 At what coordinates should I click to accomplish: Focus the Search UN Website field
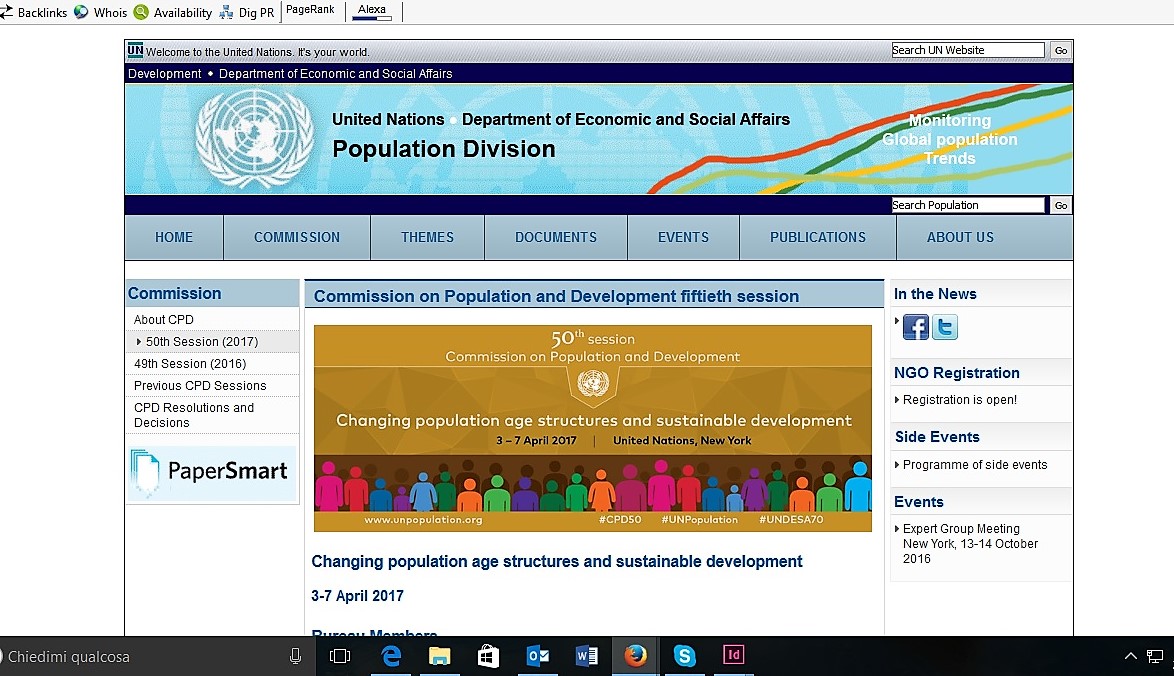967,50
